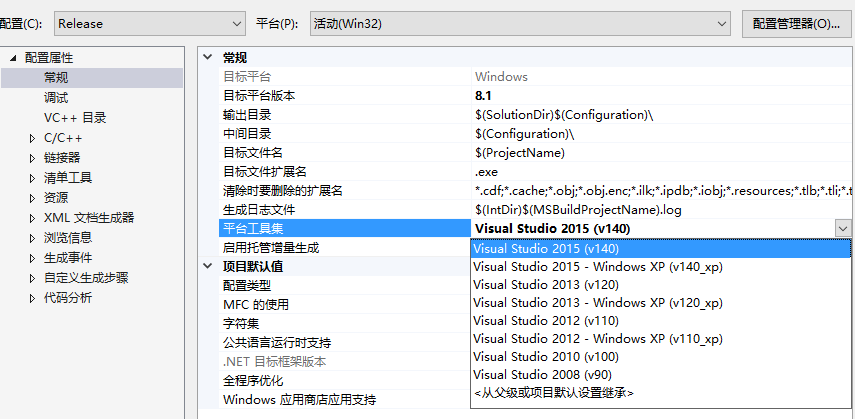Viewport: 855px width, 419px height.
Task: Open the platform dropdown showing 活动(Win32)
Action: [520, 24]
